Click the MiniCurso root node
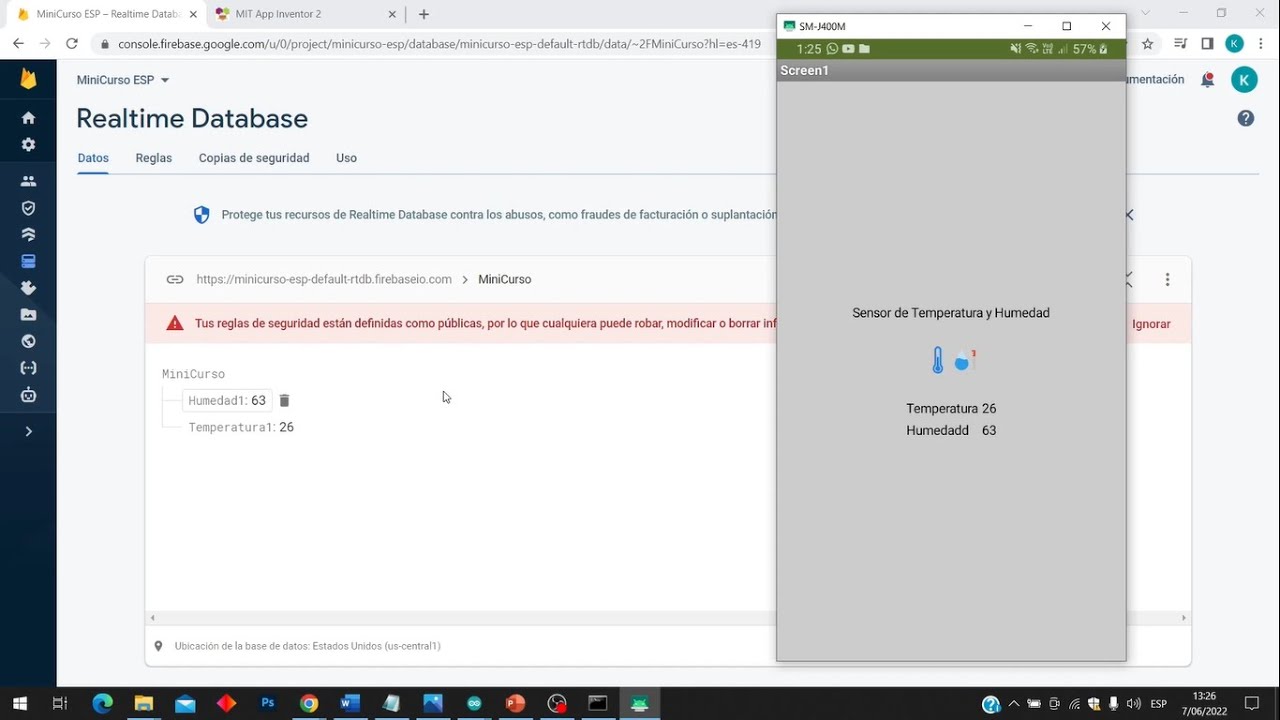This screenshot has height=720, width=1280. [193, 374]
